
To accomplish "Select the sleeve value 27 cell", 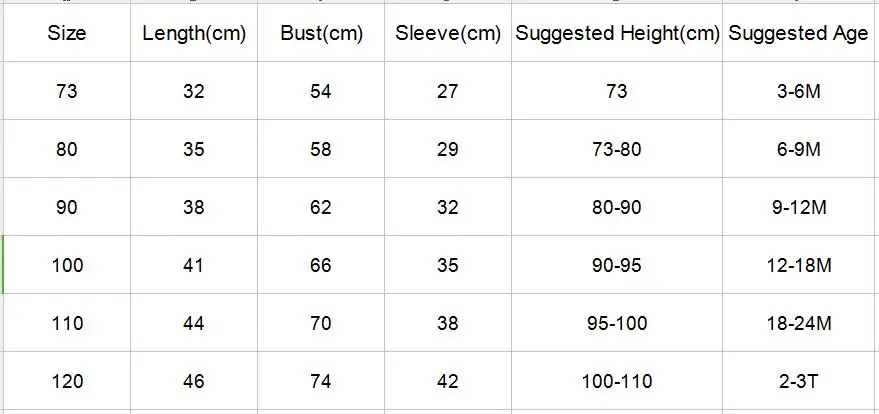I will coord(448,91).
